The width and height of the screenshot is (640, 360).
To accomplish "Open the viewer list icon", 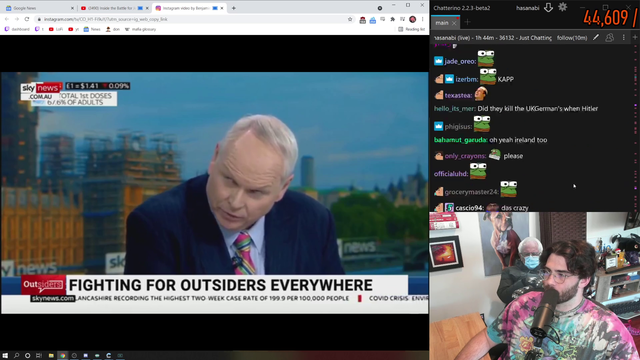I will tap(610, 38).
